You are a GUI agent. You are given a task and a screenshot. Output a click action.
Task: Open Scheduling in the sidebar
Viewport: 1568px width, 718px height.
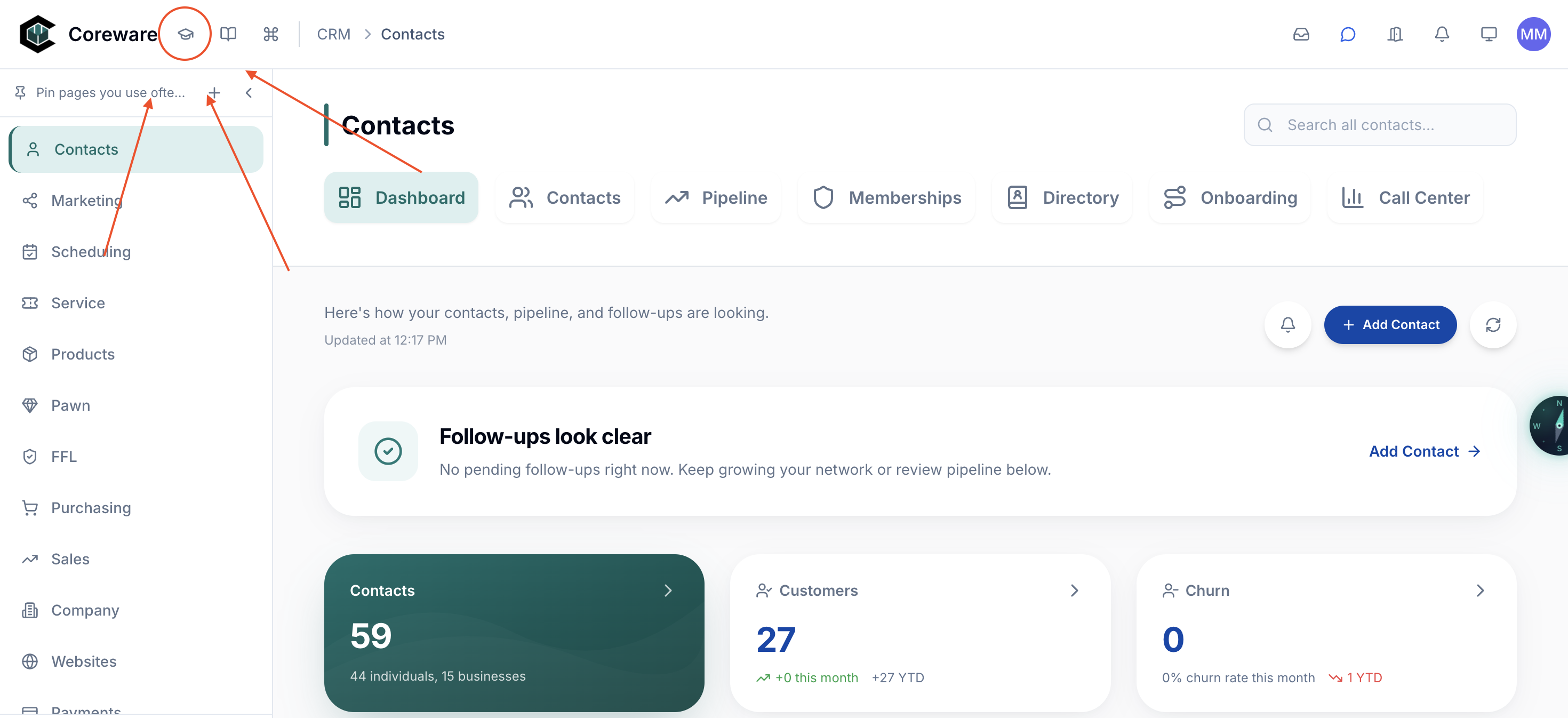pos(137,251)
